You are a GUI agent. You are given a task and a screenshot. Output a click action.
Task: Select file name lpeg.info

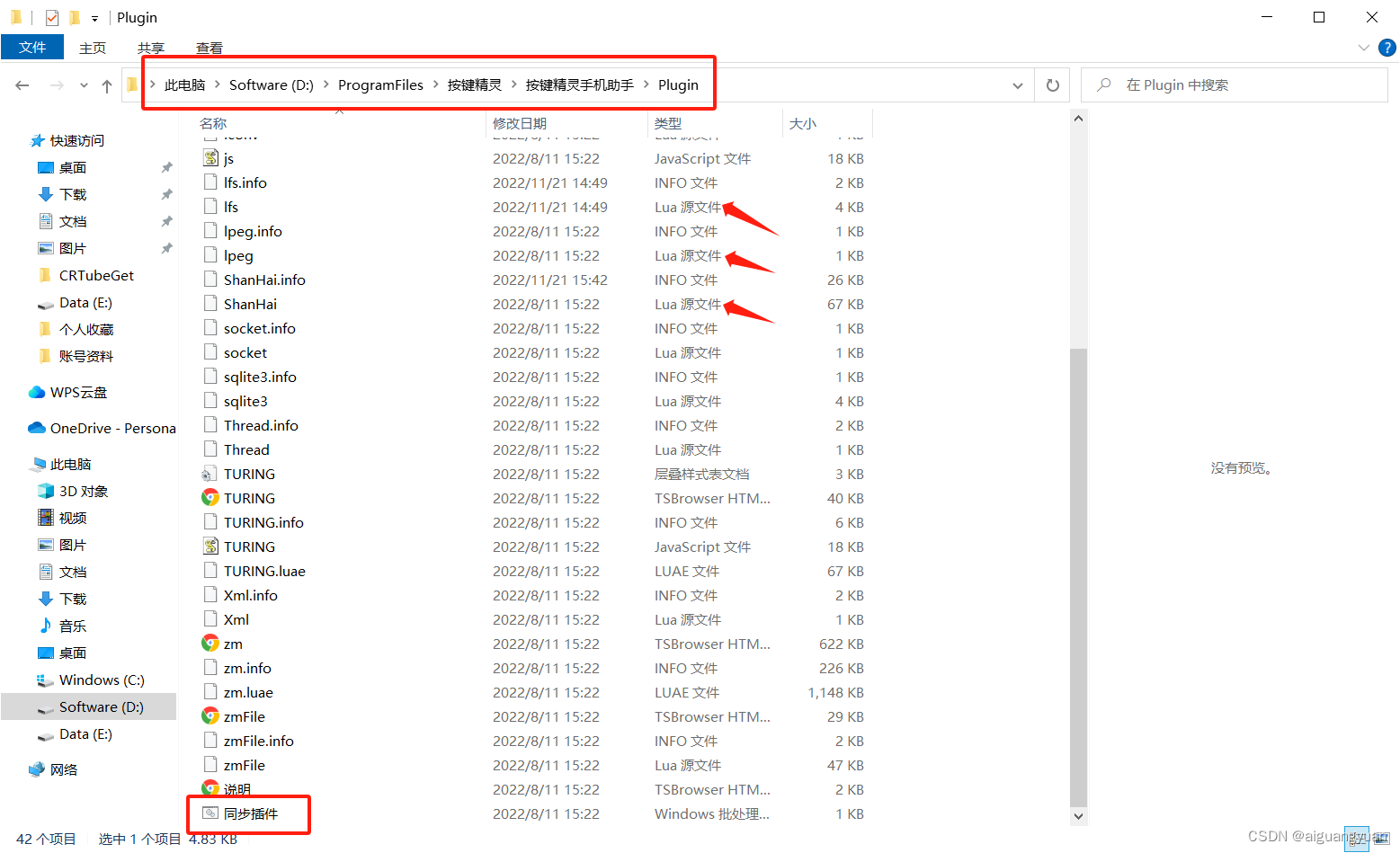253,231
